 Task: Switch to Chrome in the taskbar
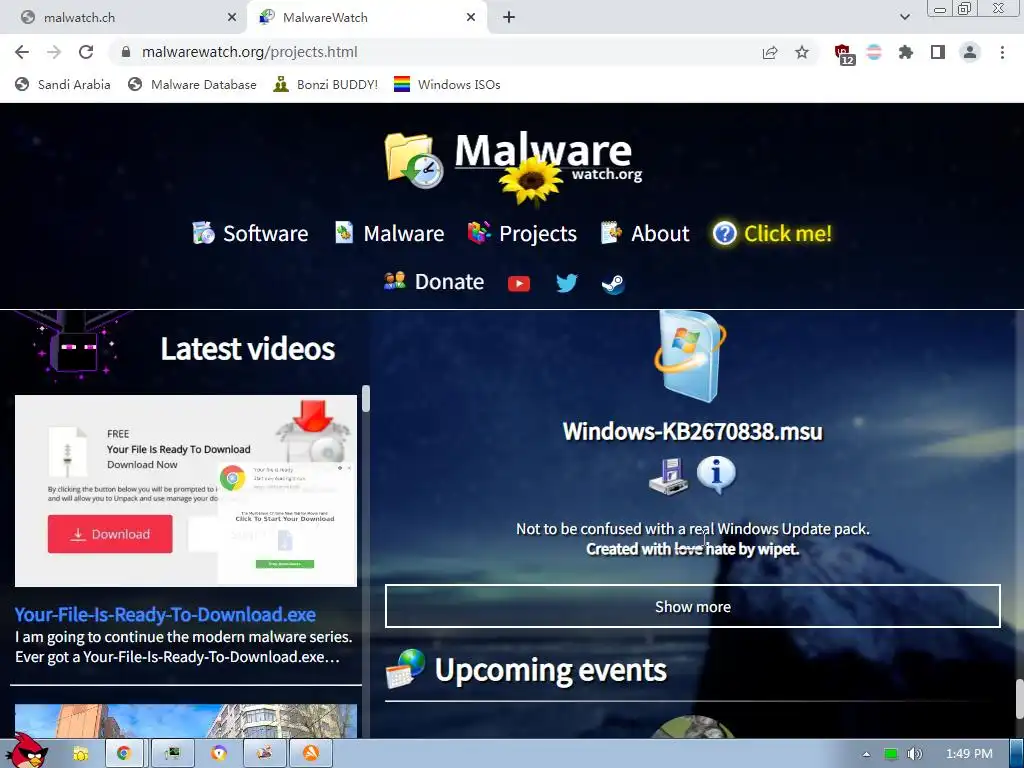point(123,754)
